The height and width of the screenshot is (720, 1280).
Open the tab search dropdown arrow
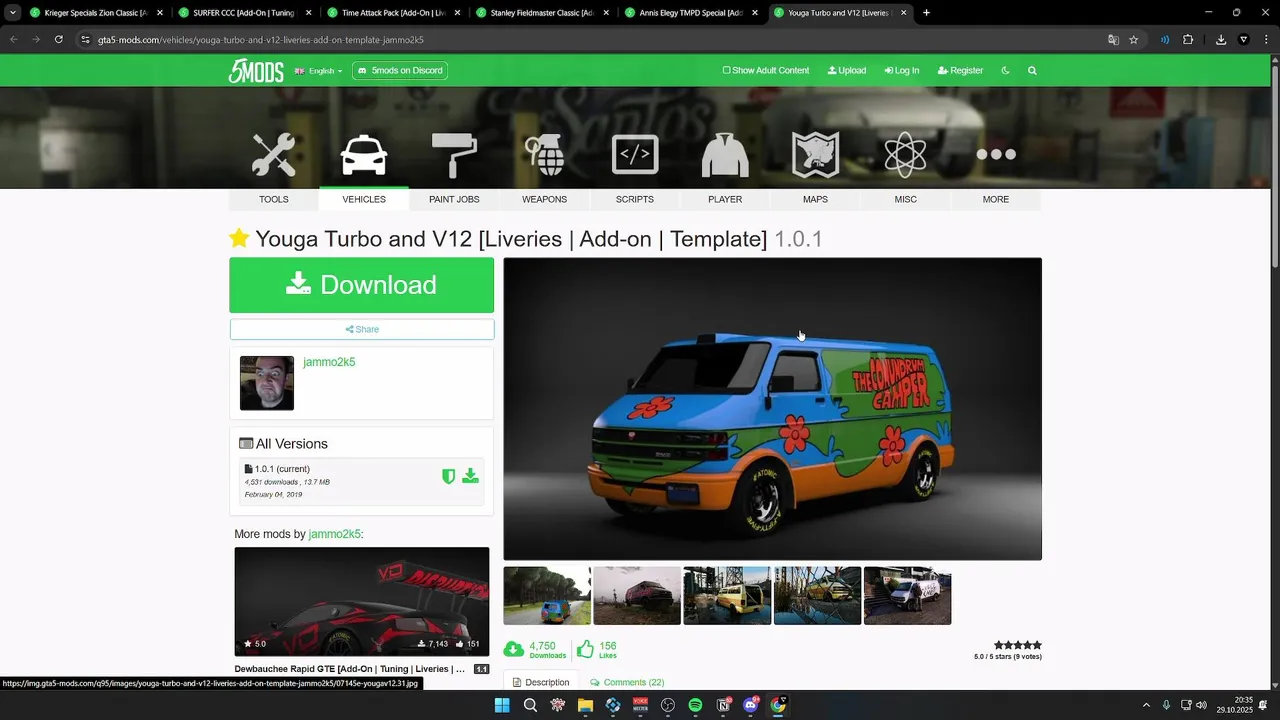pyautogui.click(x=12, y=13)
